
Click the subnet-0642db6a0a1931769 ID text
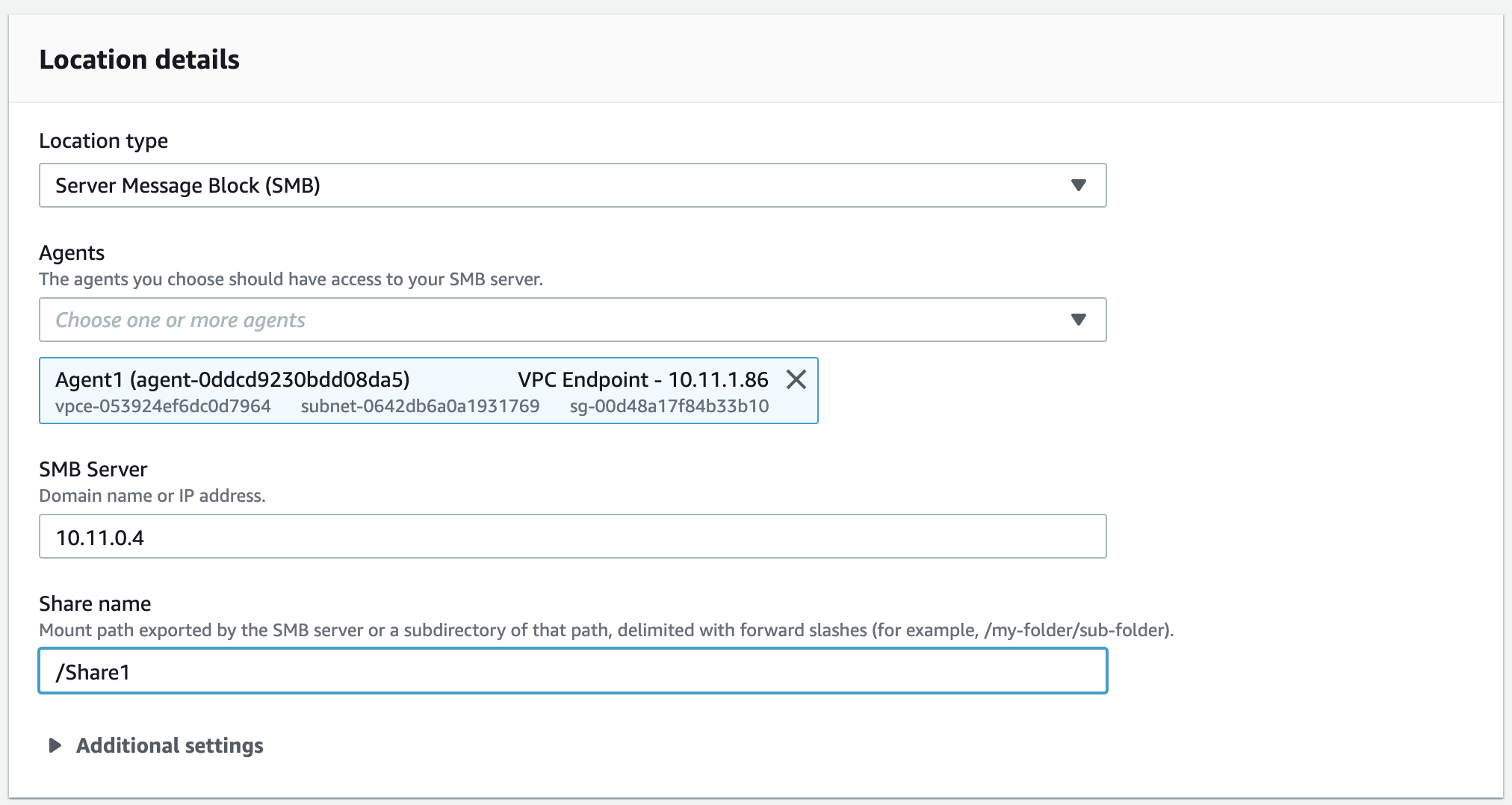420,406
